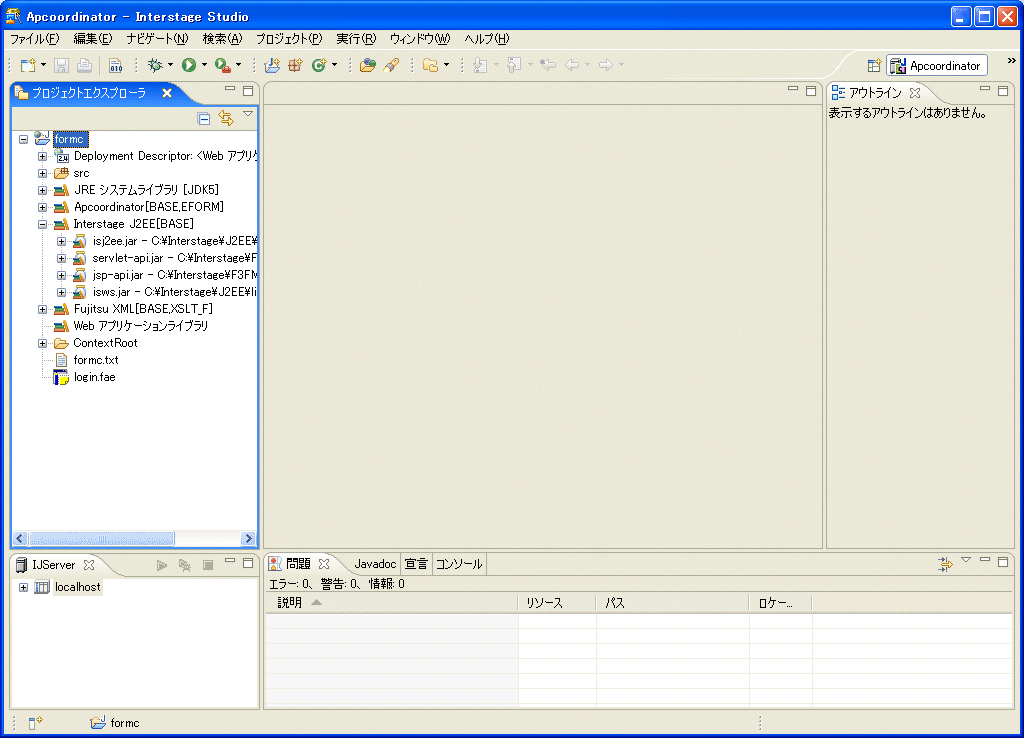1024x738 pixels.
Task: Expand Fujitsu XML[BASE,XSLT_F] node
Action: [42, 309]
